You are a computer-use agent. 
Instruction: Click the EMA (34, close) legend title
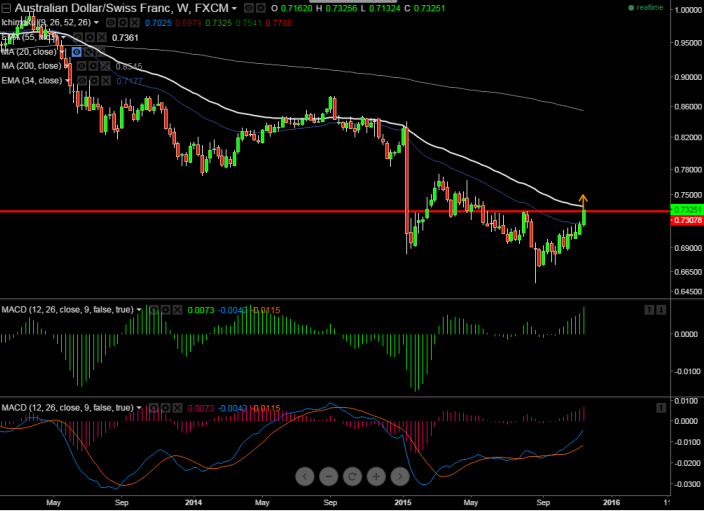[x=32, y=81]
